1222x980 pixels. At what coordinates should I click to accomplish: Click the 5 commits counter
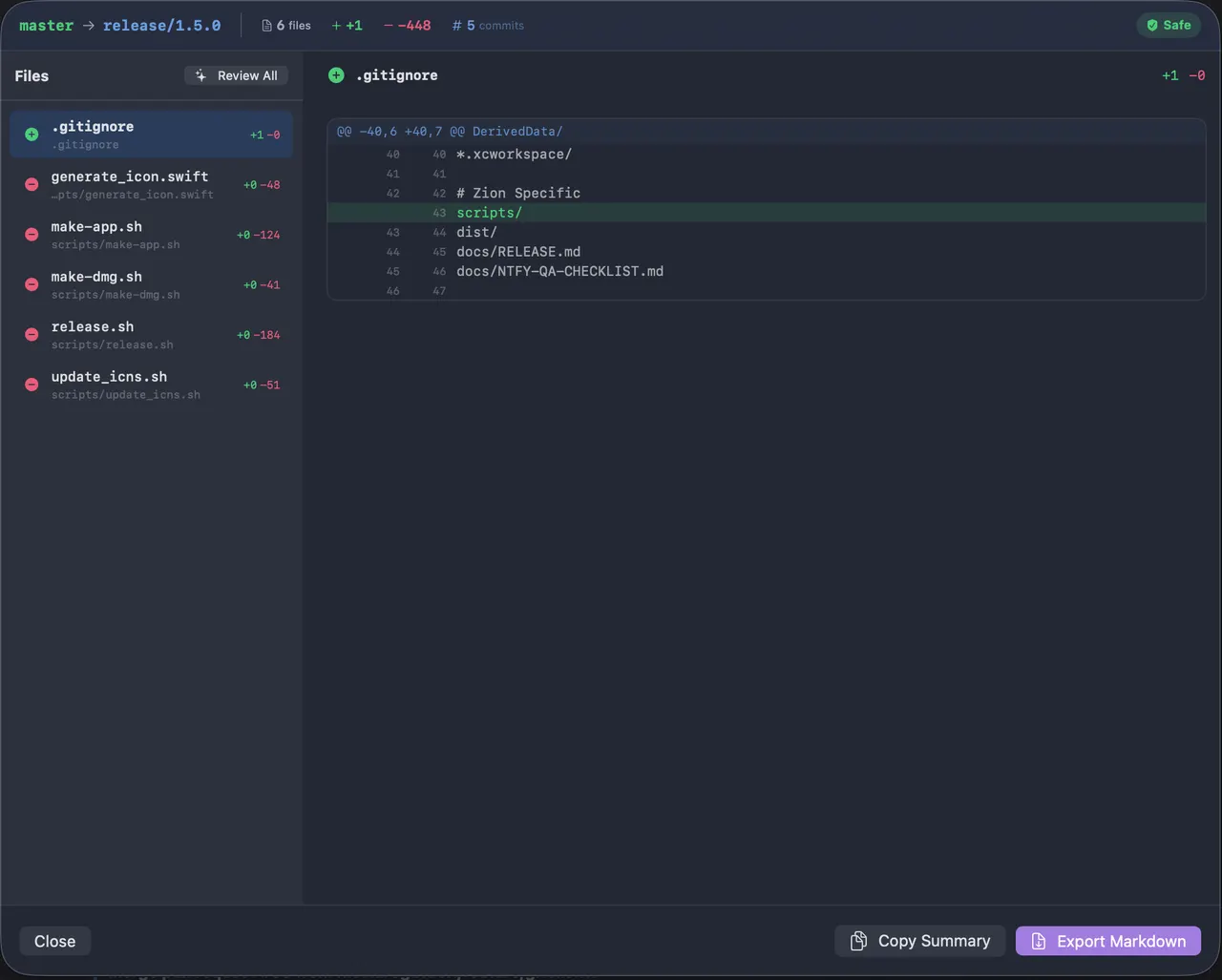[x=488, y=26]
